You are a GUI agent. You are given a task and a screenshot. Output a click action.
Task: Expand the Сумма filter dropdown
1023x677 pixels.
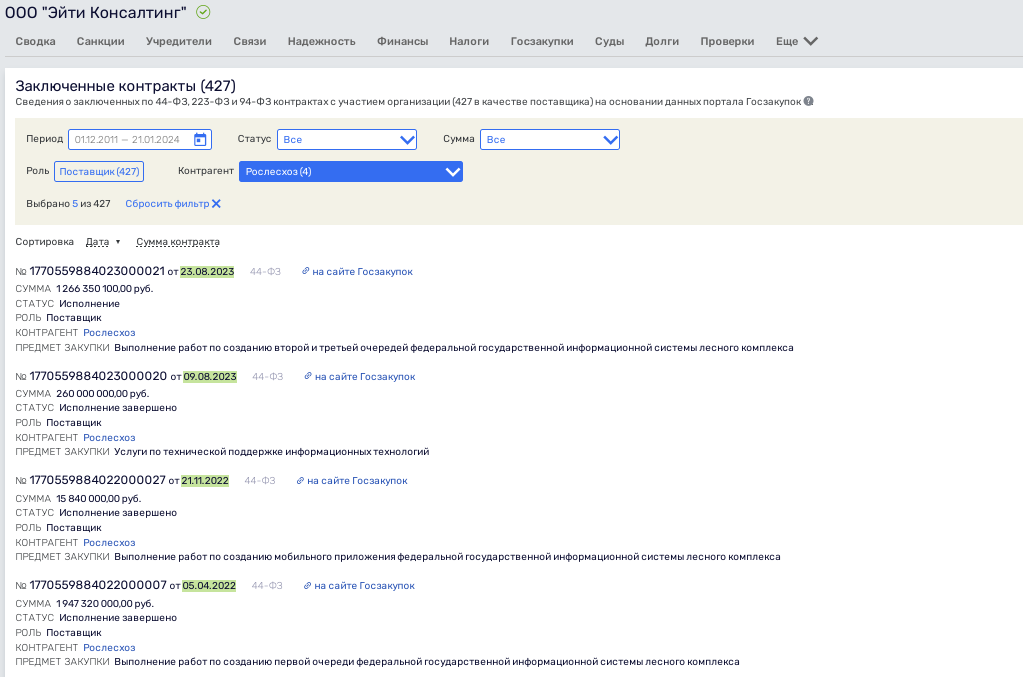pyautogui.click(x=549, y=140)
